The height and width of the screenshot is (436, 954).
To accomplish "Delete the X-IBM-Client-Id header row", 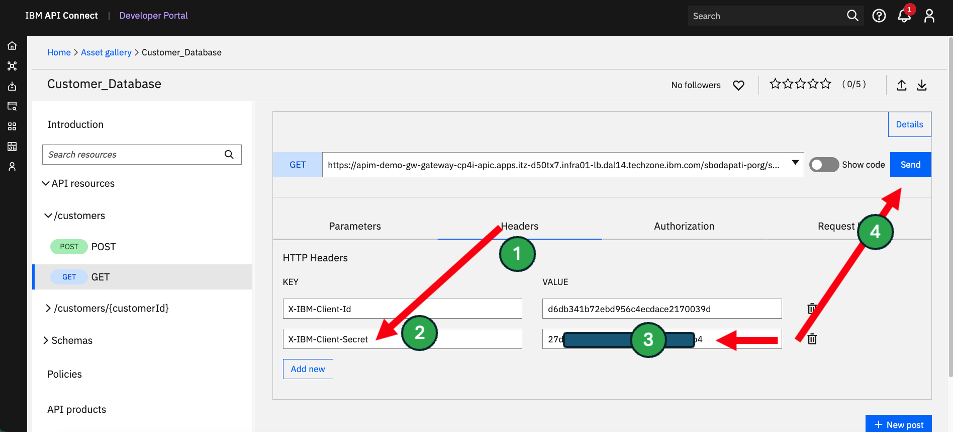I will (812, 308).
